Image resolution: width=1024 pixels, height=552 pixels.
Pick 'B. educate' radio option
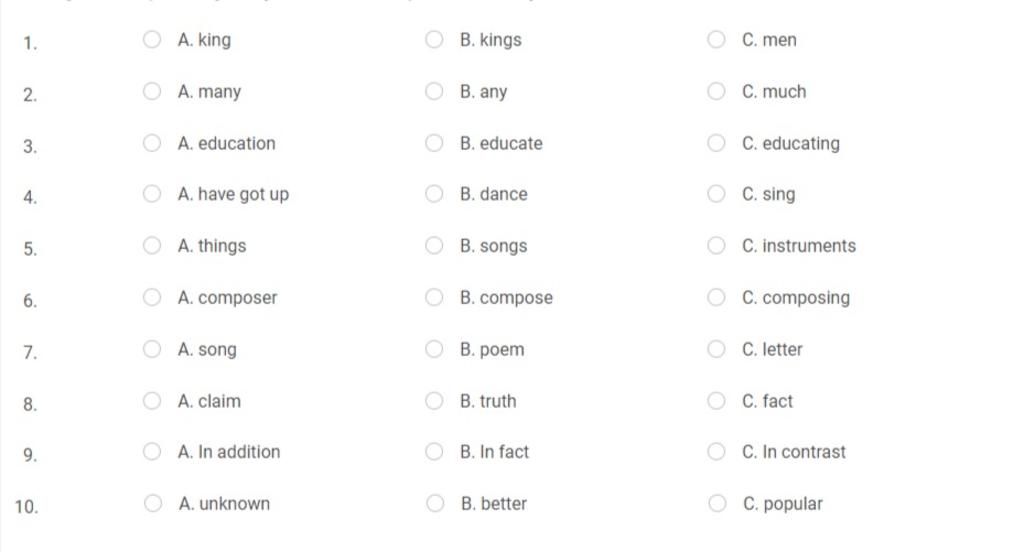point(434,143)
